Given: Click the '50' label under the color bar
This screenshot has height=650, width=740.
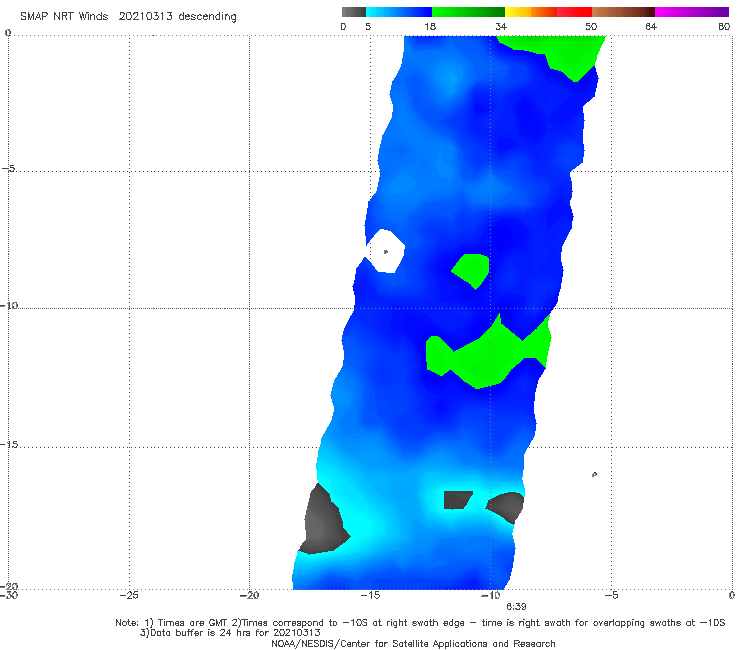Looking at the screenshot, I should point(591,26).
